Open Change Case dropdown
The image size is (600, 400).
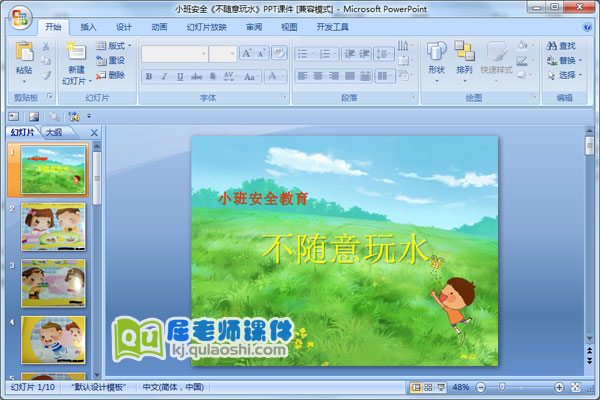click(x=251, y=77)
